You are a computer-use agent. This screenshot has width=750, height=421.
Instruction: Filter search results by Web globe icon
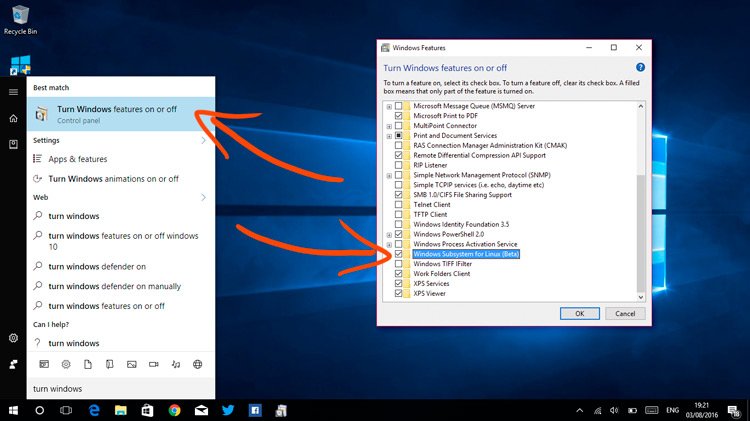197,364
